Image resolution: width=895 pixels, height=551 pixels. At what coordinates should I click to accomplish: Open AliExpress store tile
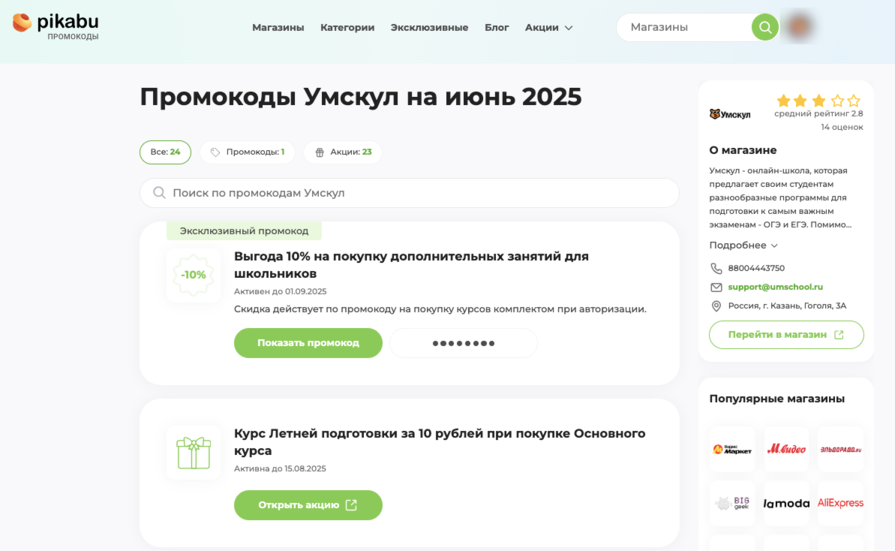pyautogui.click(x=840, y=503)
